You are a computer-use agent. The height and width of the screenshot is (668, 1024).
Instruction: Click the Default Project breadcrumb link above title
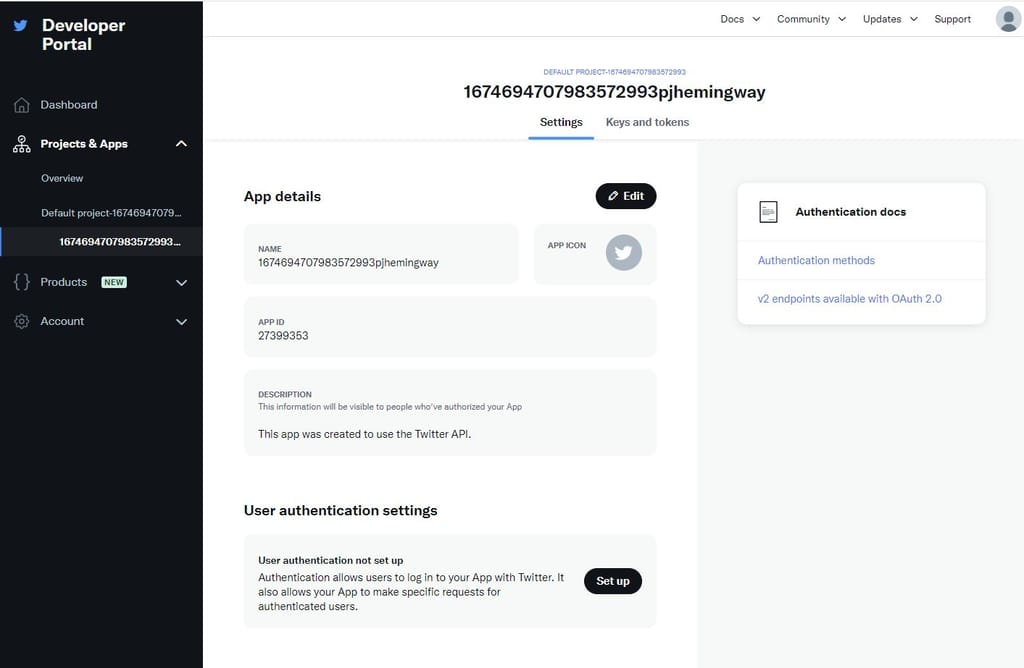coord(615,72)
